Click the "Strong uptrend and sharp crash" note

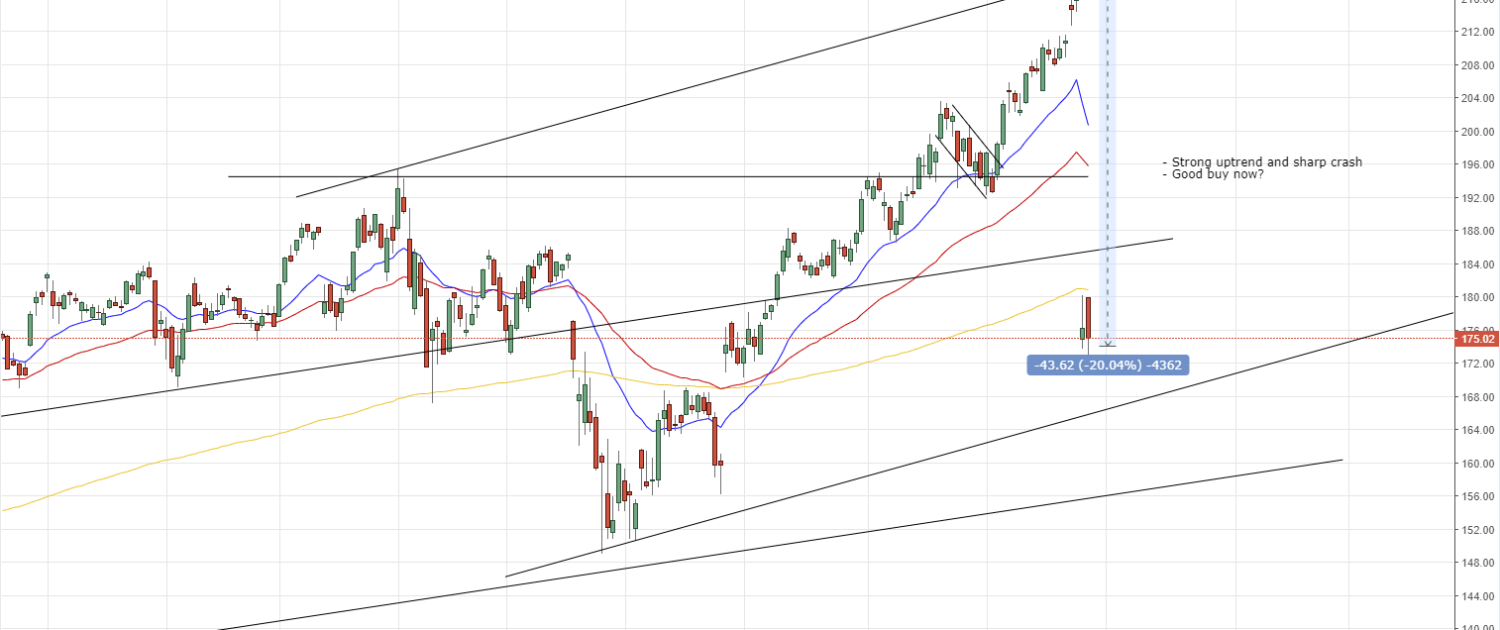pos(1265,162)
